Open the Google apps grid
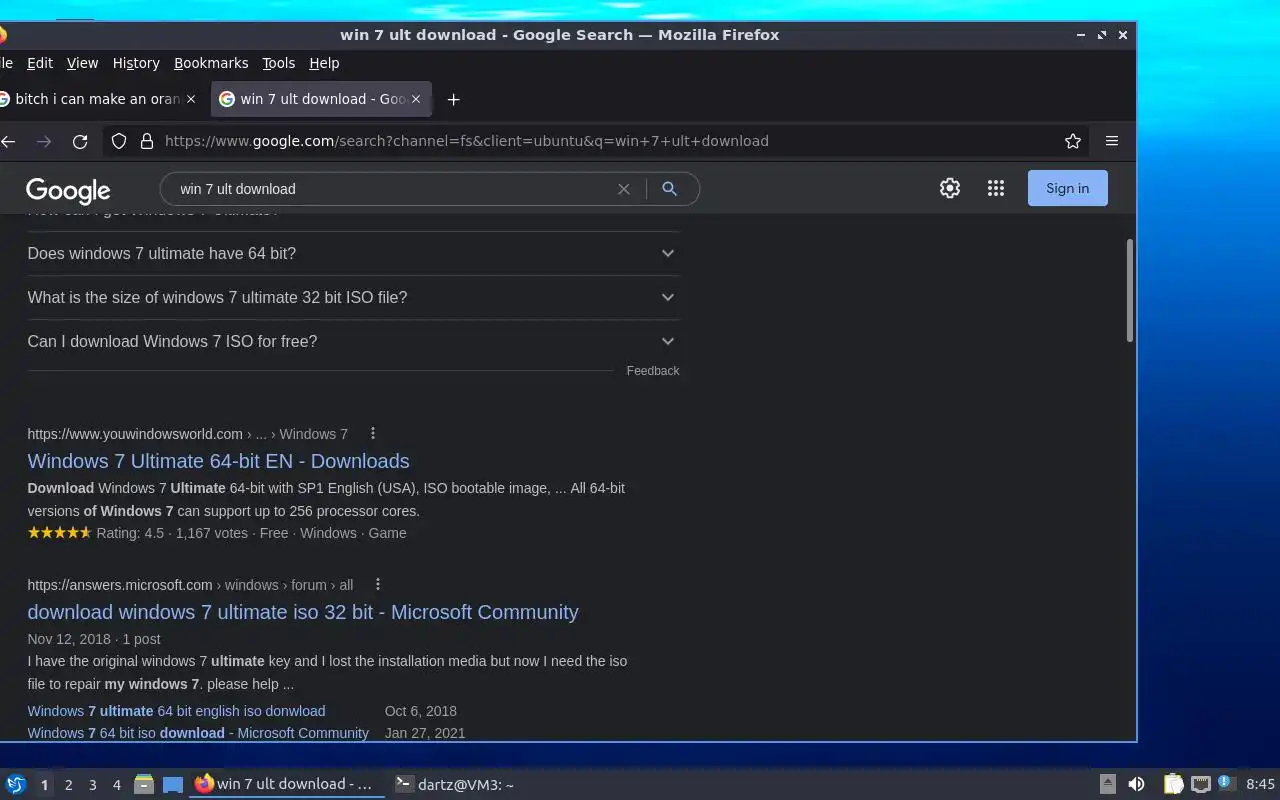 pos(996,188)
